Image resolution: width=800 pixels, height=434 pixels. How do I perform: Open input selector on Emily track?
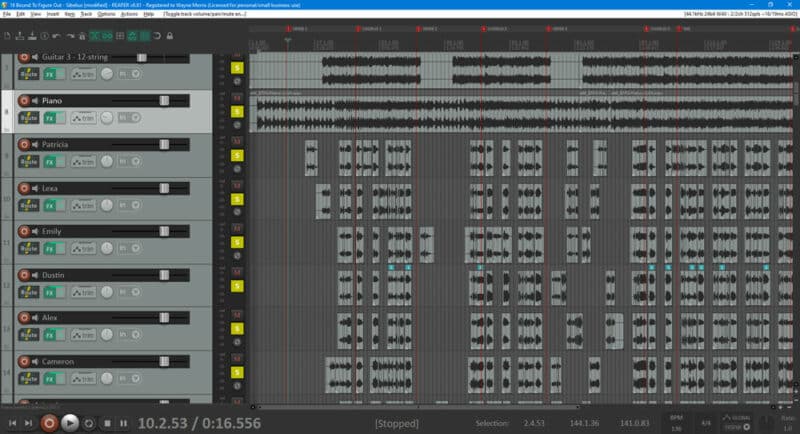pyautogui.click(x=129, y=248)
